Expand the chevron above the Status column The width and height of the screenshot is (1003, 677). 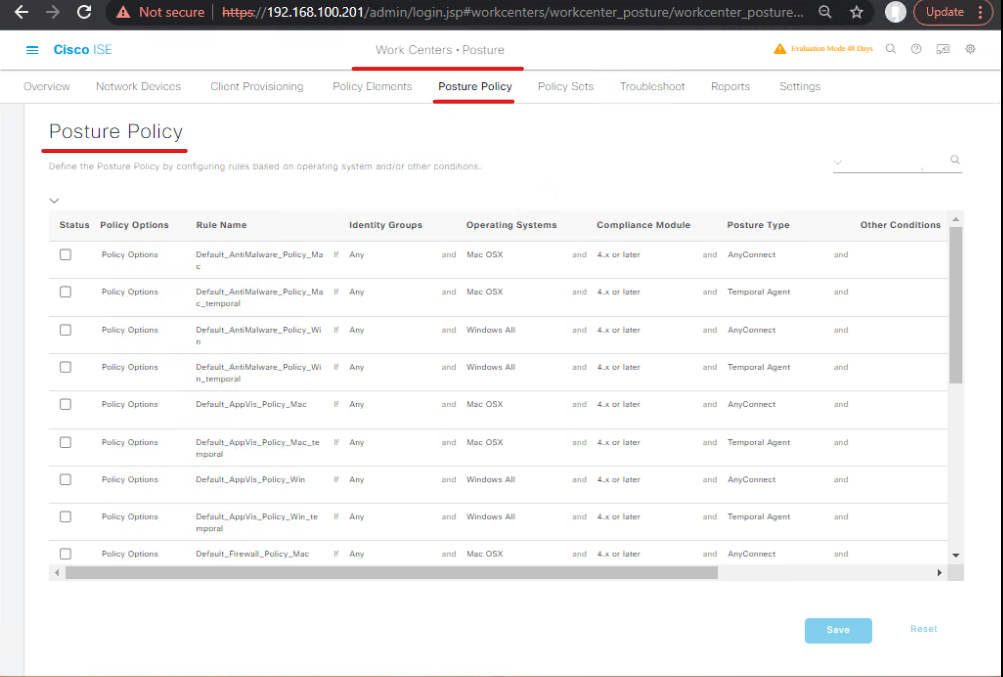tap(54, 201)
